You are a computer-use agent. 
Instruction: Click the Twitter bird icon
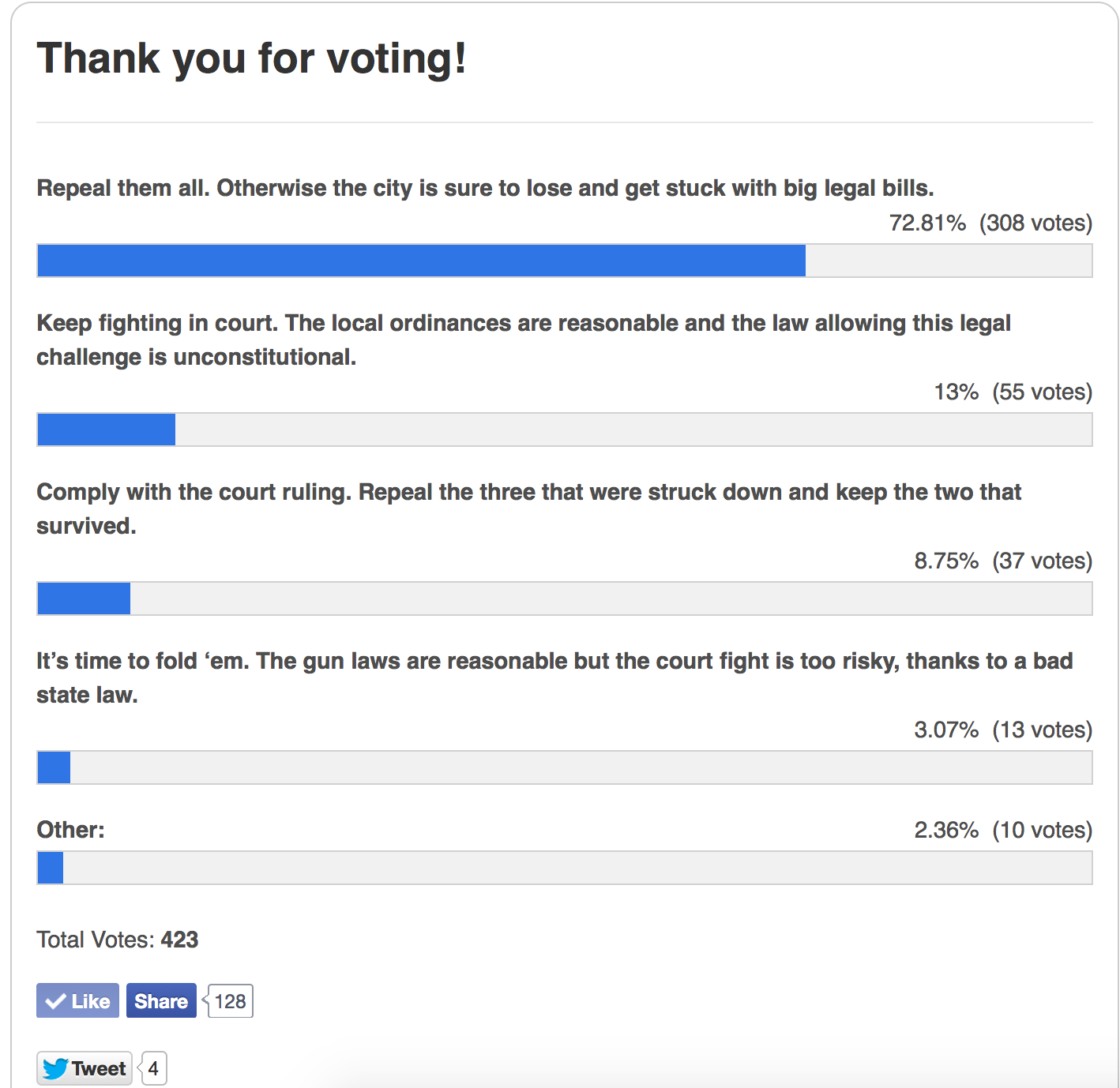tap(55, 1068)
